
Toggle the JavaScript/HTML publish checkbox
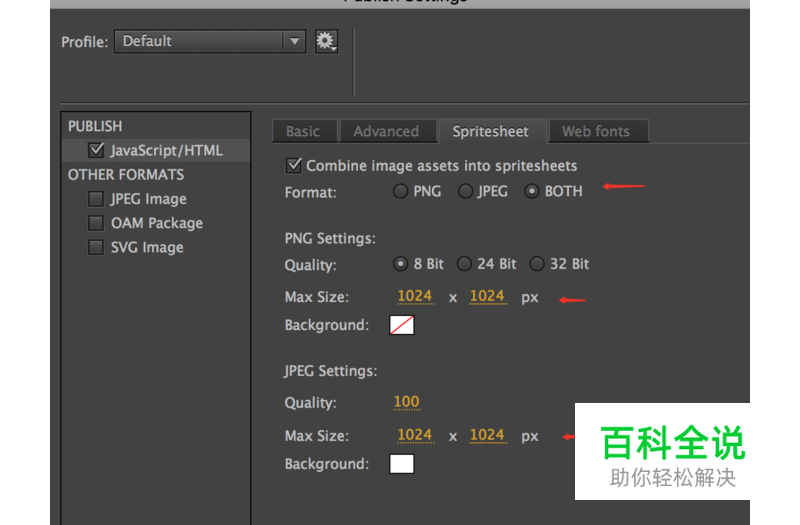96,150
